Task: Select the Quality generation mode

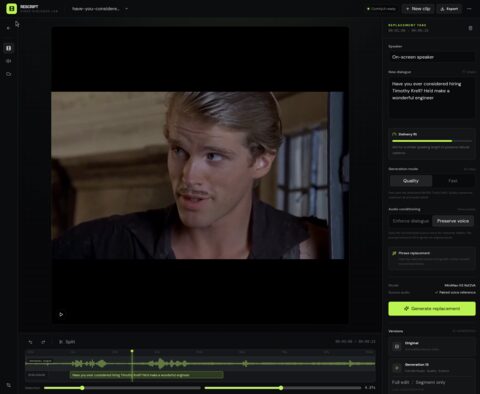Action: coord(411,181)
